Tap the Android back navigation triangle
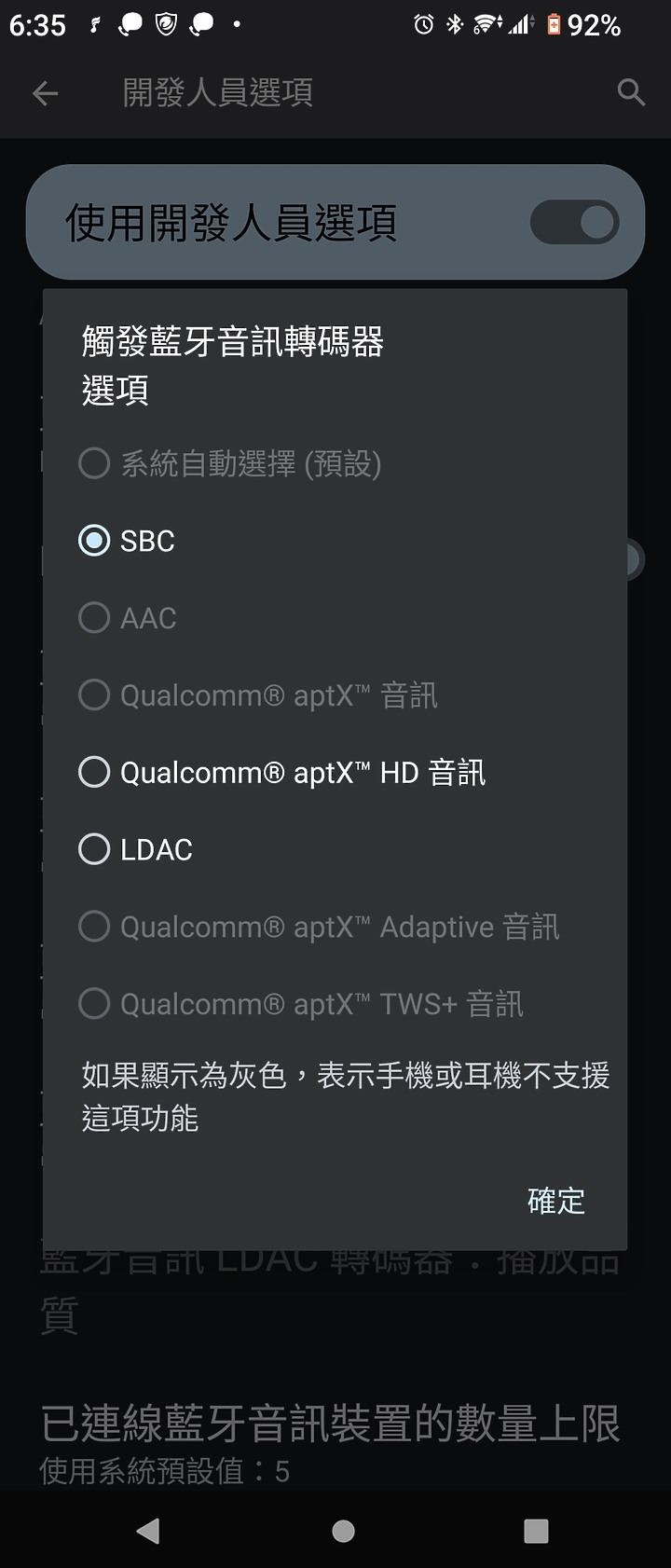This screenshot has width=671, height=1568. pos(148,1531)
